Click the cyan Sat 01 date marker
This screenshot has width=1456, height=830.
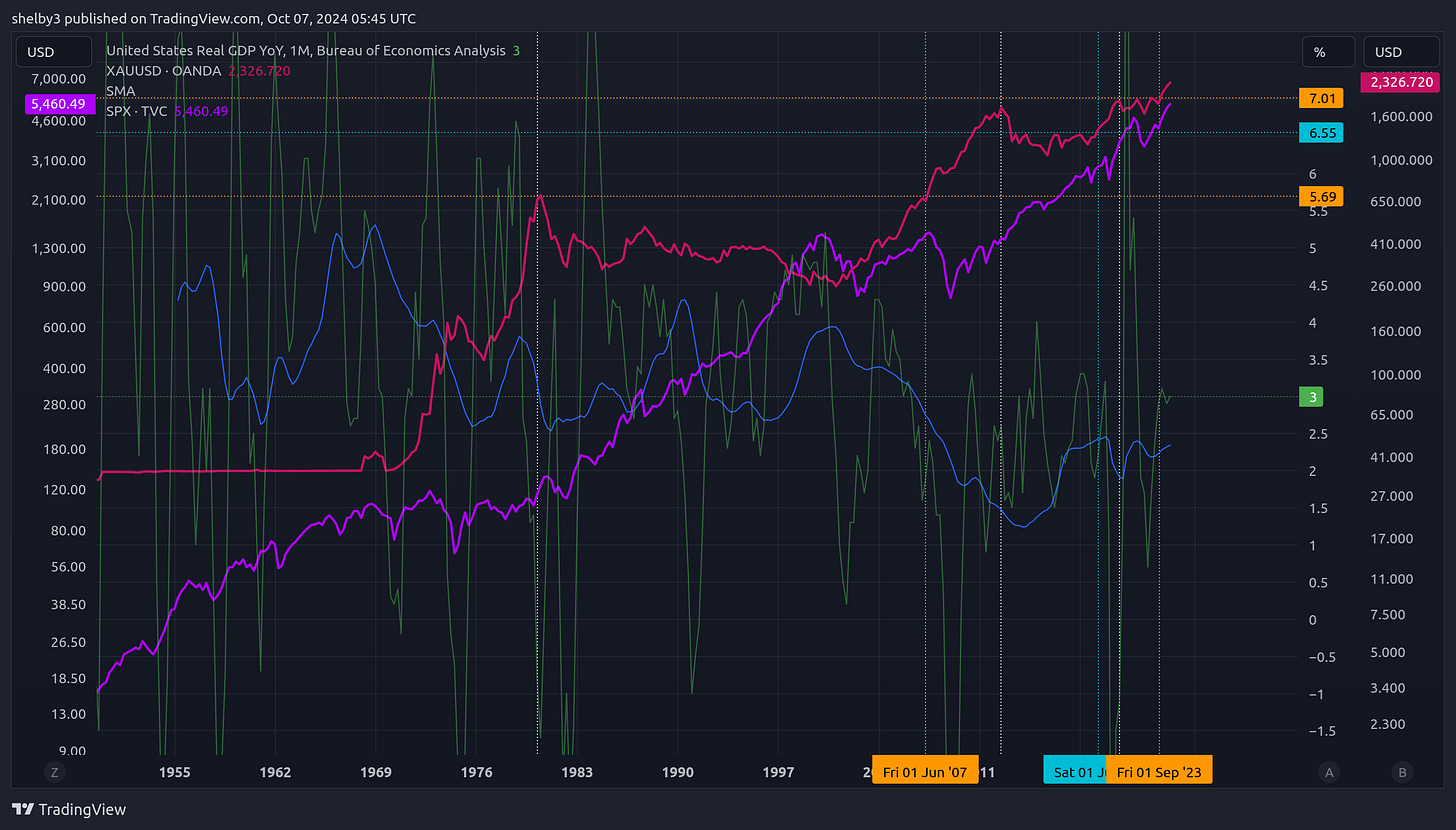pyautogui.click(x=1075, y=772)
